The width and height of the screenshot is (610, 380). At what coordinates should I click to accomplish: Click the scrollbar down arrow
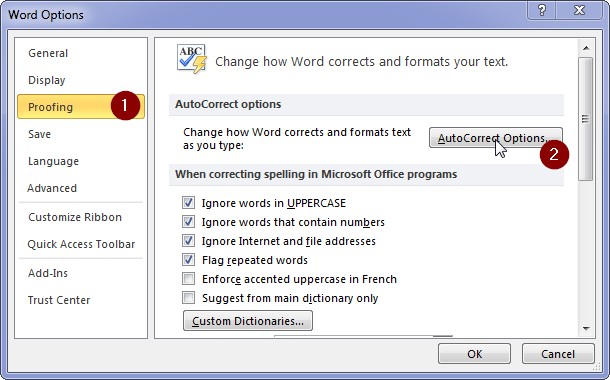(586, 329)
